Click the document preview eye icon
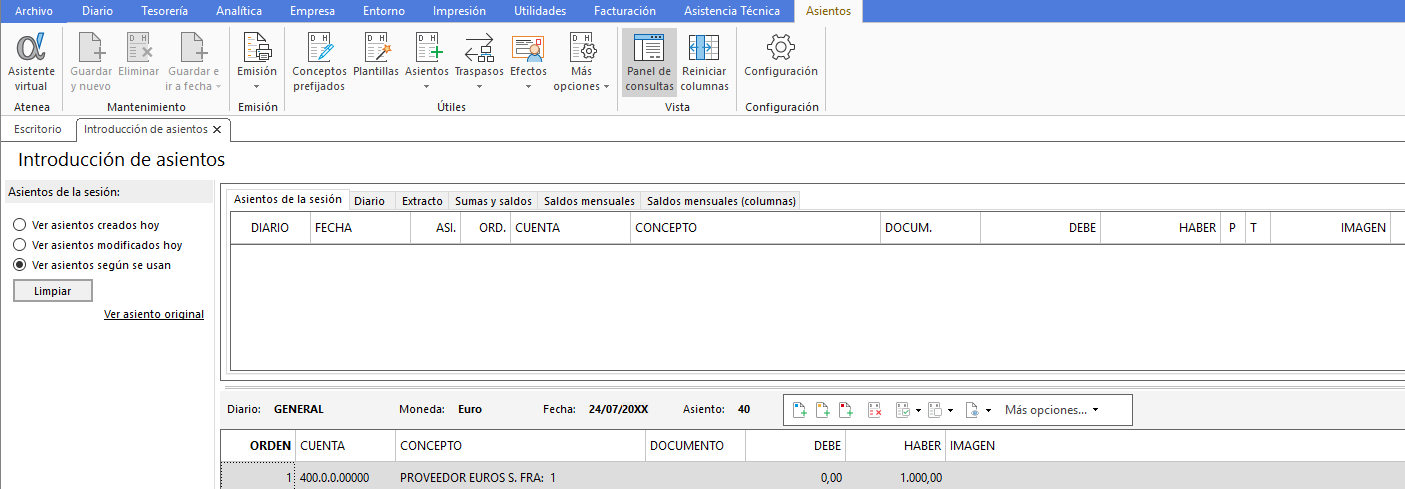The width and height of the screenshot is (1405, 489). [x=973, y=410]
